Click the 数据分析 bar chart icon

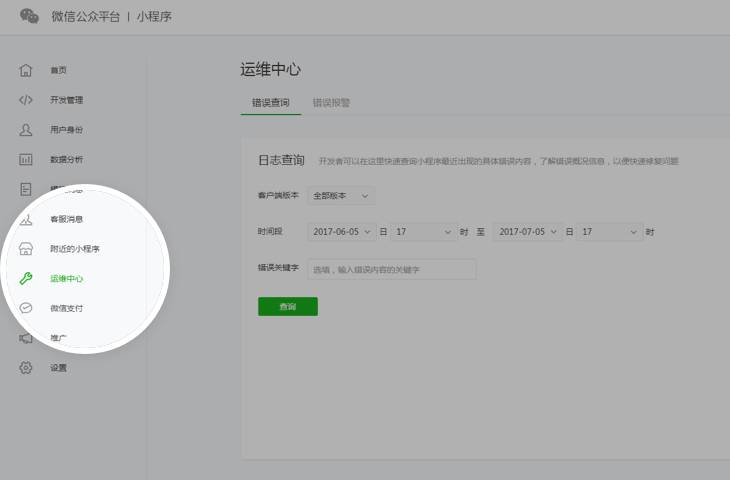point(26,160)
